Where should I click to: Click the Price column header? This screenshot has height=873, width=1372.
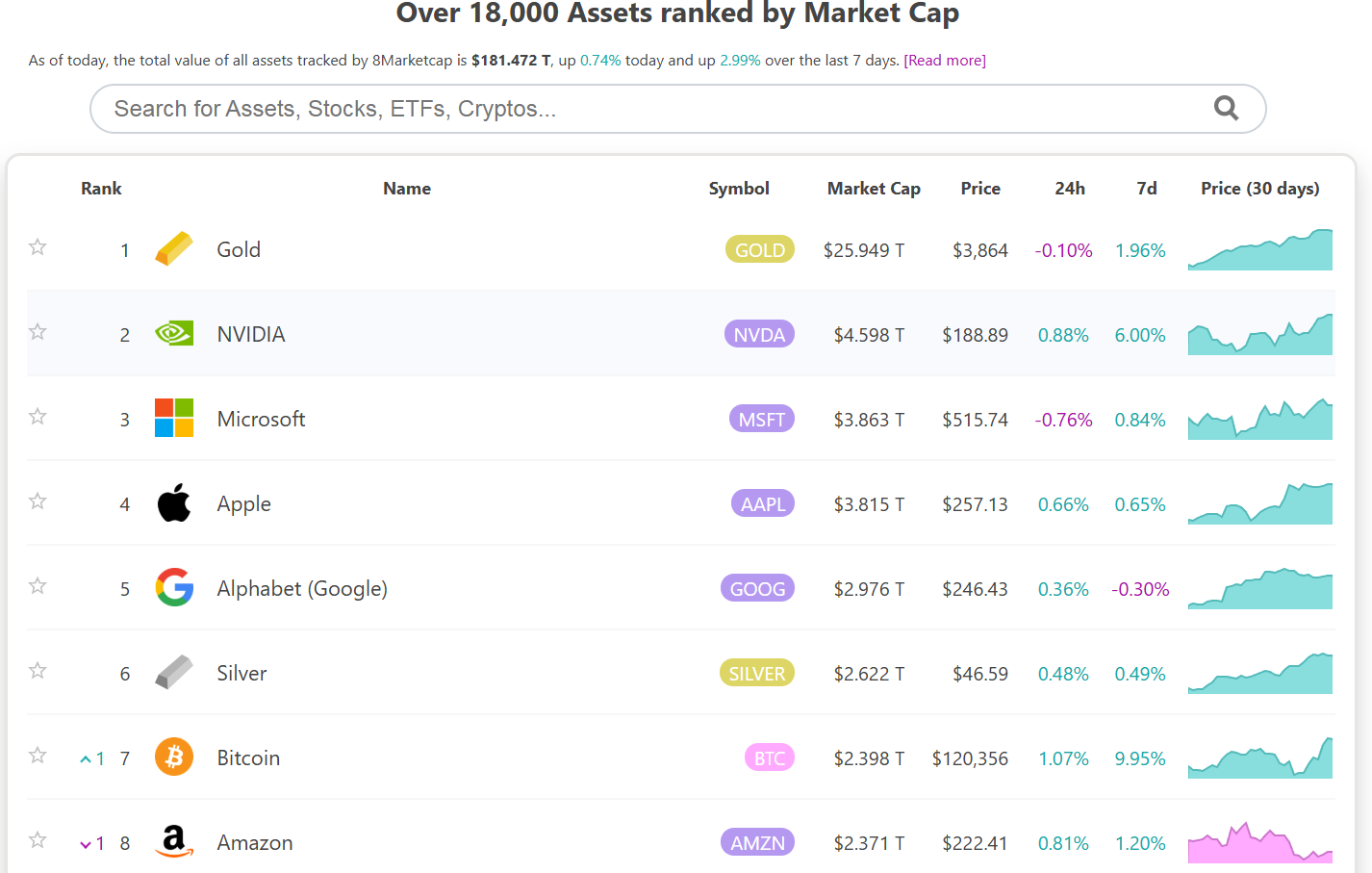[979, 189]
